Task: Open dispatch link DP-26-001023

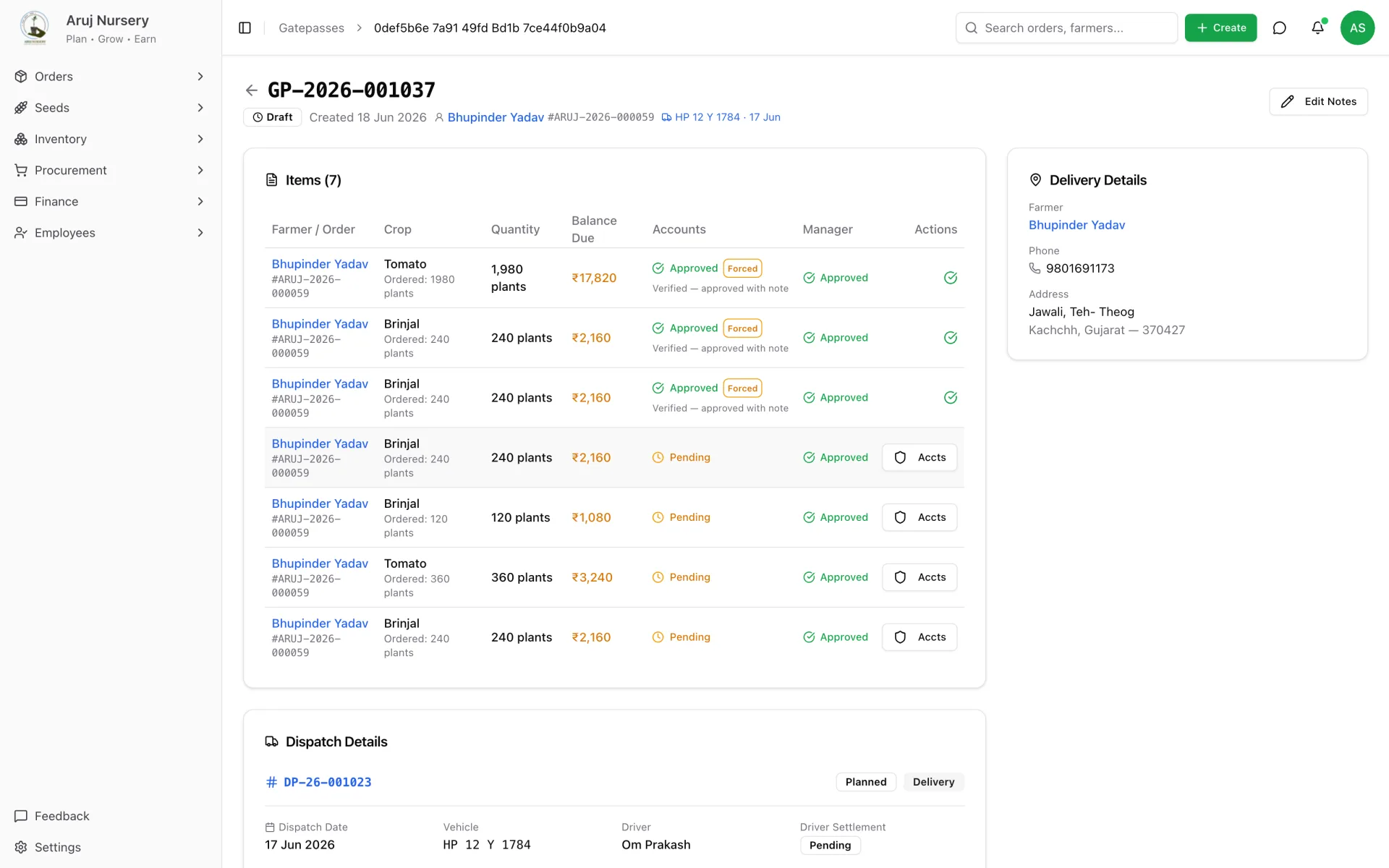Action: (327, 782)
